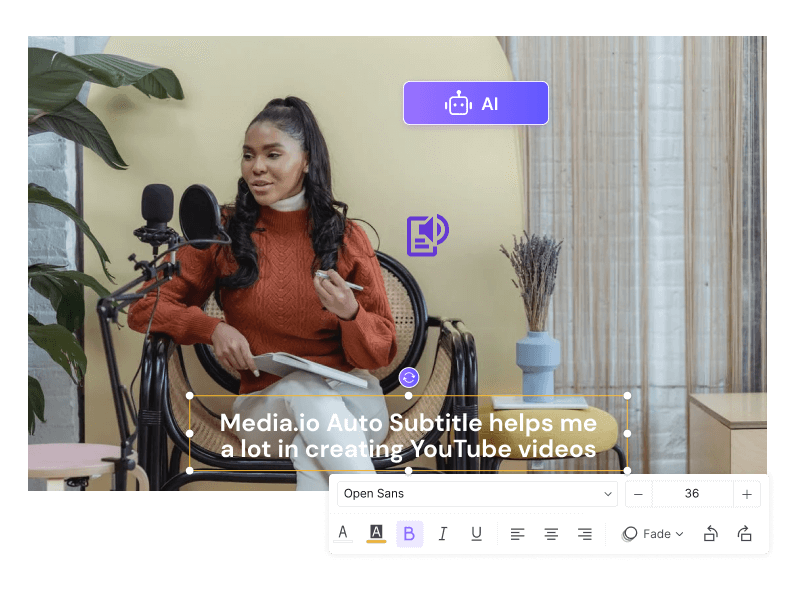Align subtitle text right

(585, 534)
